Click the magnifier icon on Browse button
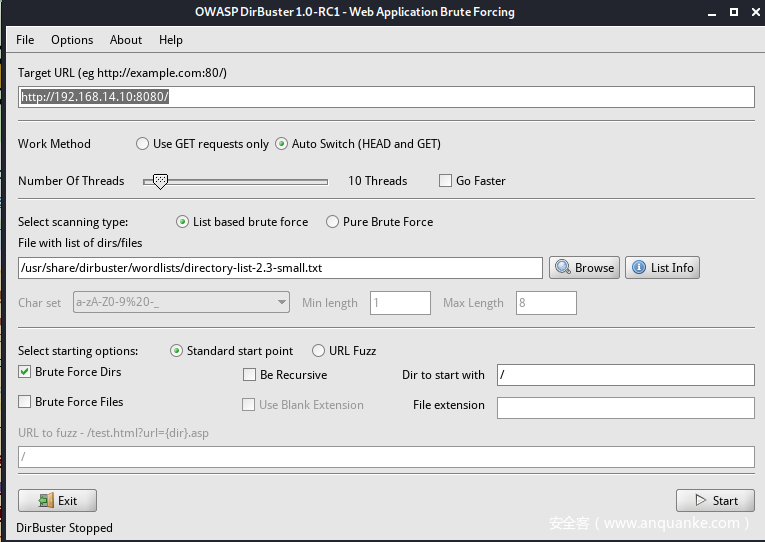765x542 pixels. (563, 267)
